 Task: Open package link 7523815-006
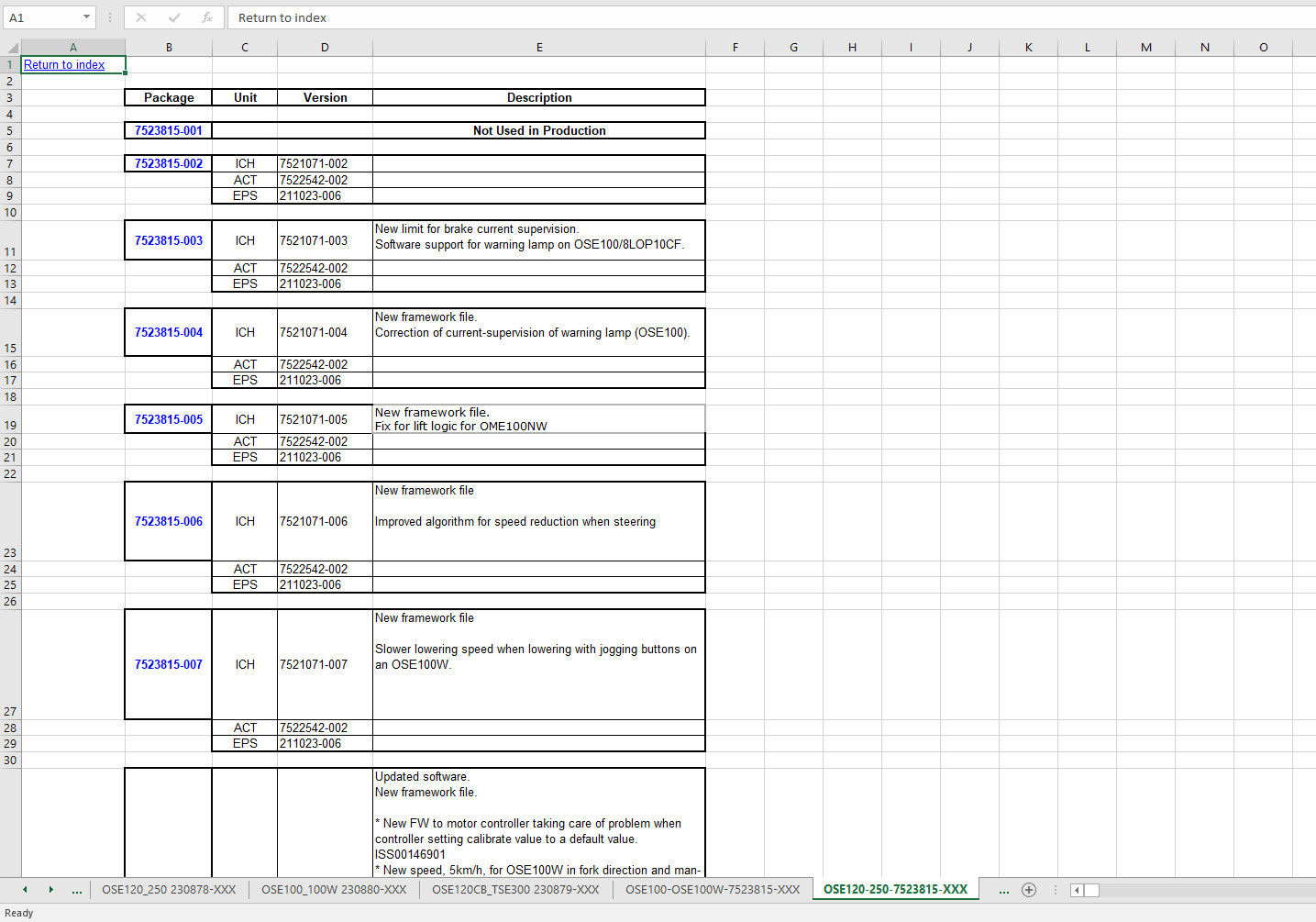click(169, 521)
